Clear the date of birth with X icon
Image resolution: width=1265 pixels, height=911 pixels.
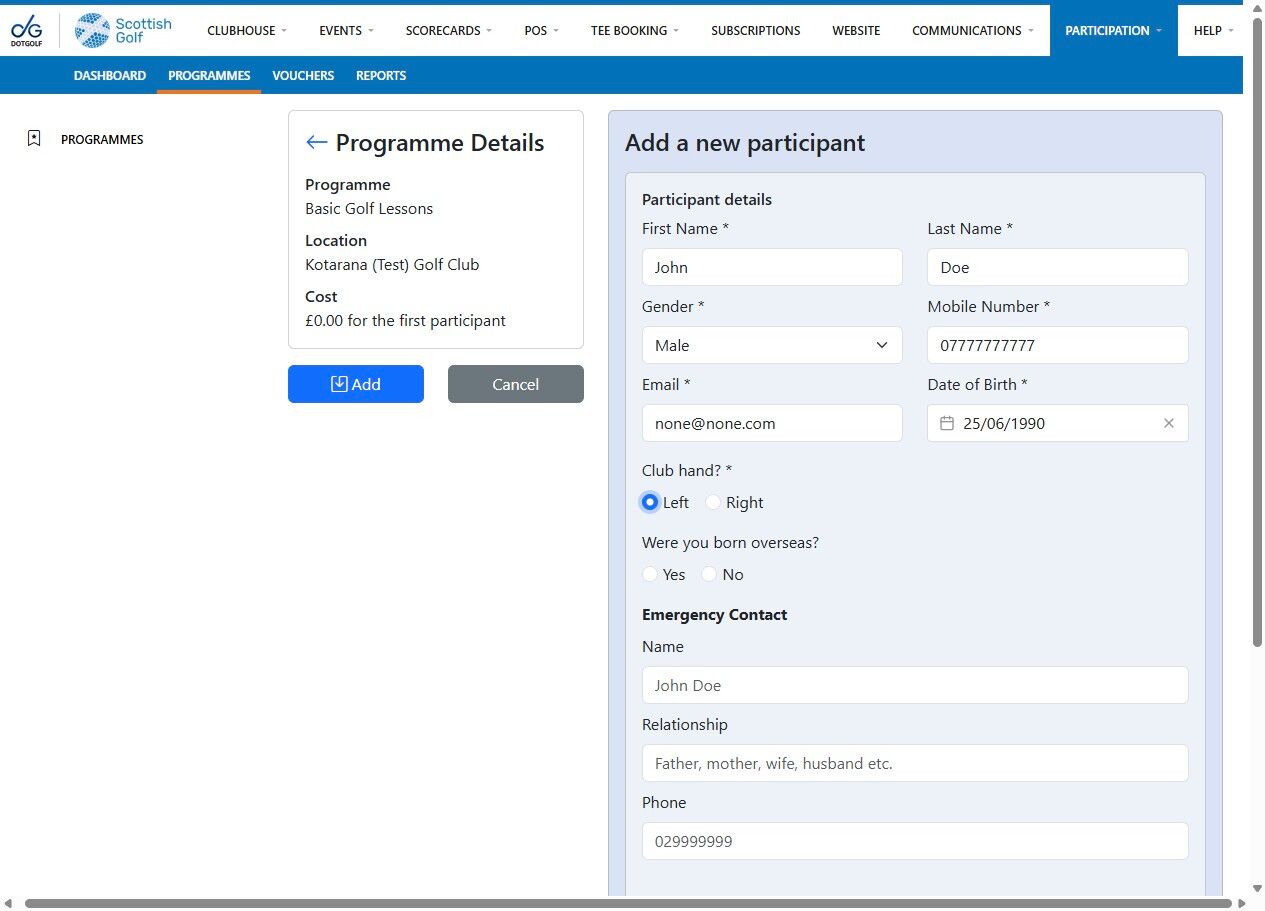click(x=1169, y=423)
